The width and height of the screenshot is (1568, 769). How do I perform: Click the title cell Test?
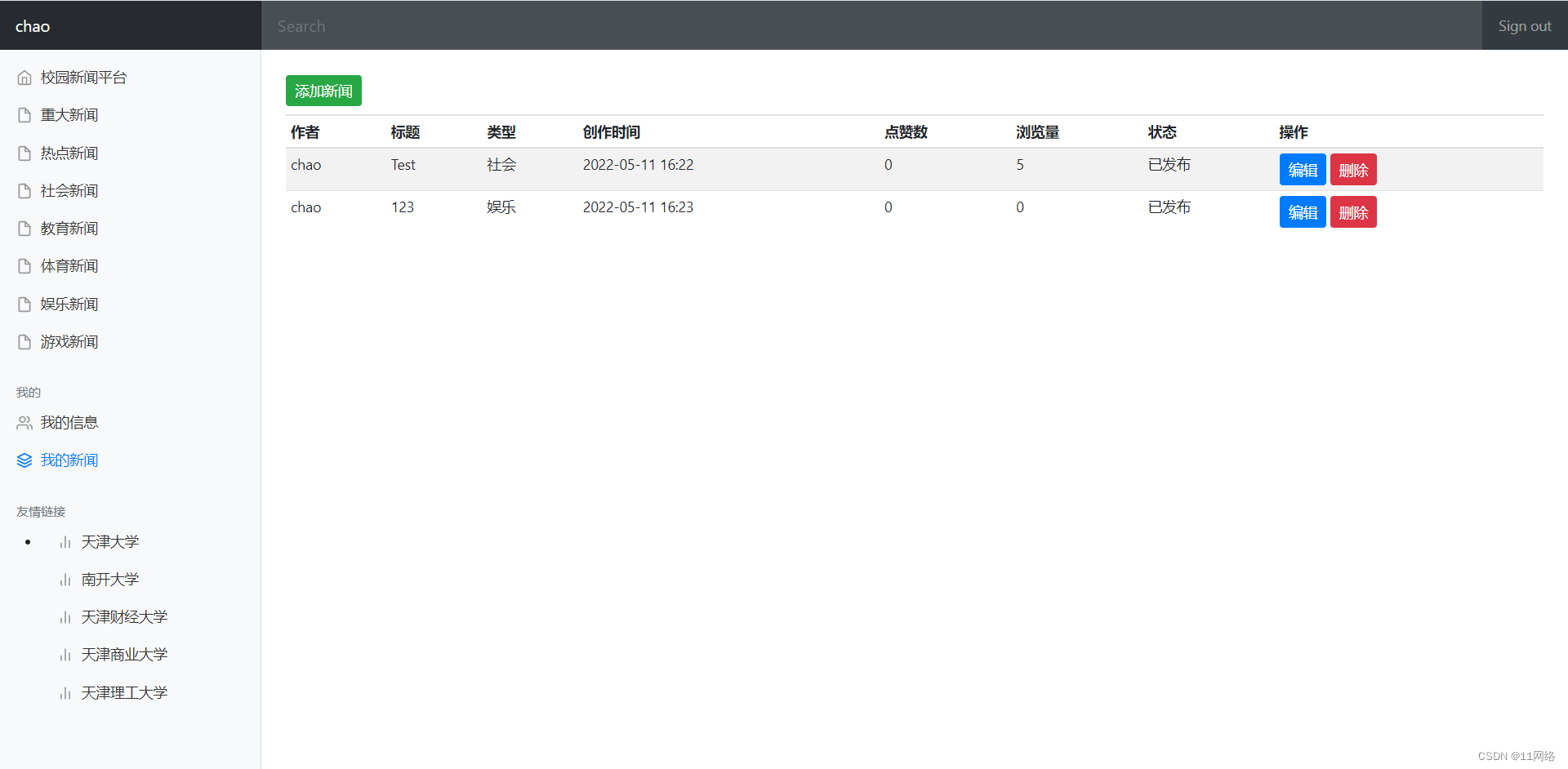[x=403, y=165]
